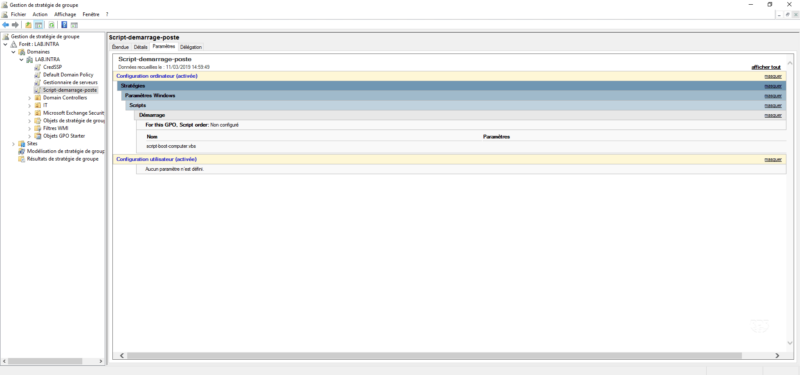The image size is (800, 375).
Task: Click the forward arrow toolbar icon
Action: pos(15,24)
